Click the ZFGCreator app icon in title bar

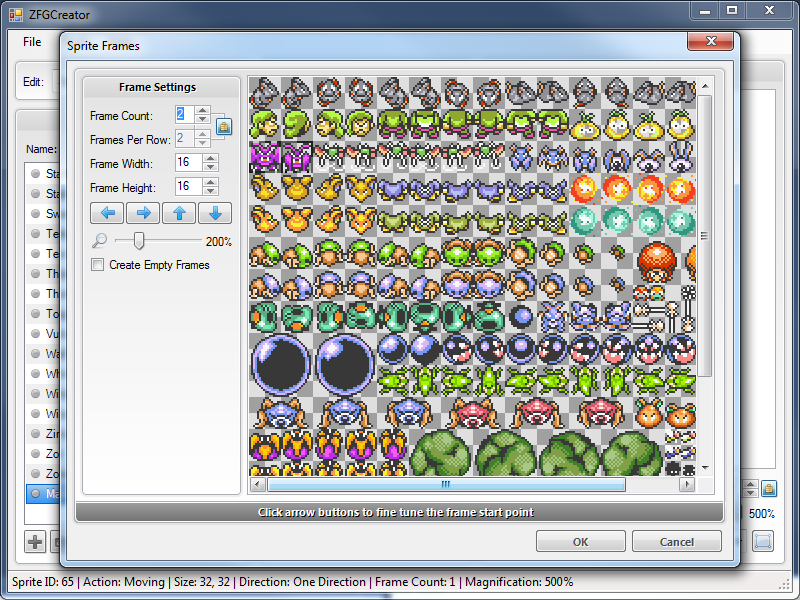16,15
